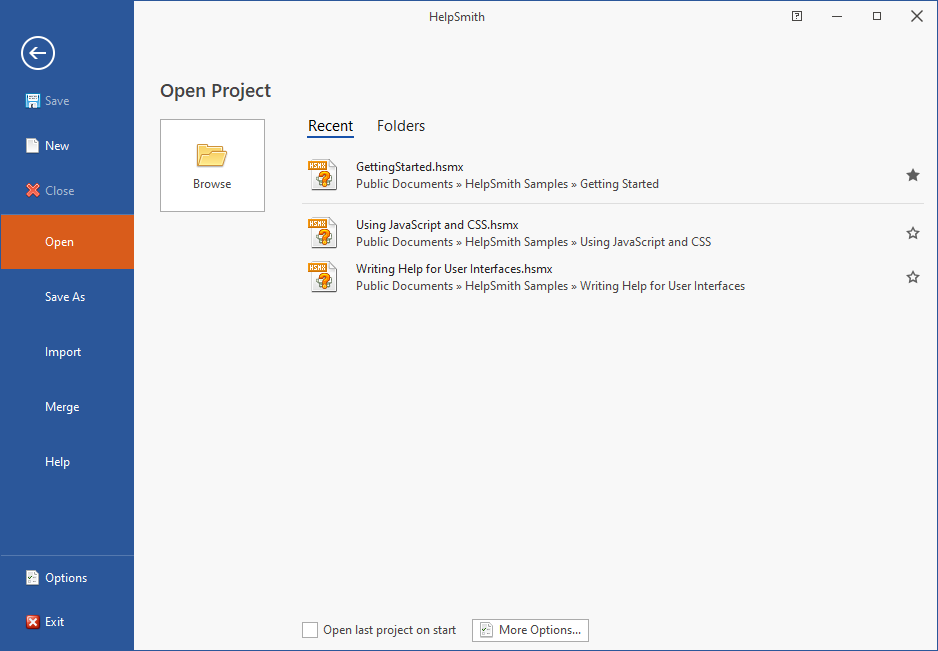Click the More Options button icon
Screen dimensions: 938x651
486,630
